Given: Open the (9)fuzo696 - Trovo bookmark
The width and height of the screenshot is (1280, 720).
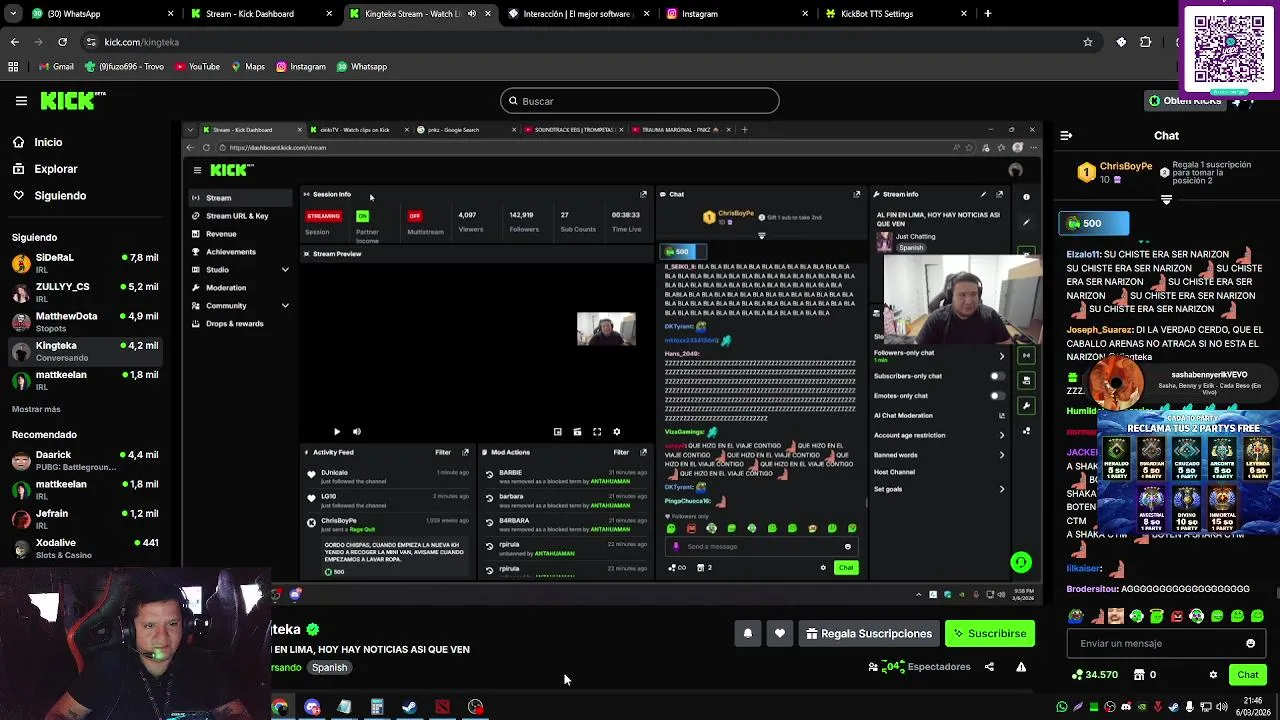Looking at the screenshot, I should coord(124,67).
